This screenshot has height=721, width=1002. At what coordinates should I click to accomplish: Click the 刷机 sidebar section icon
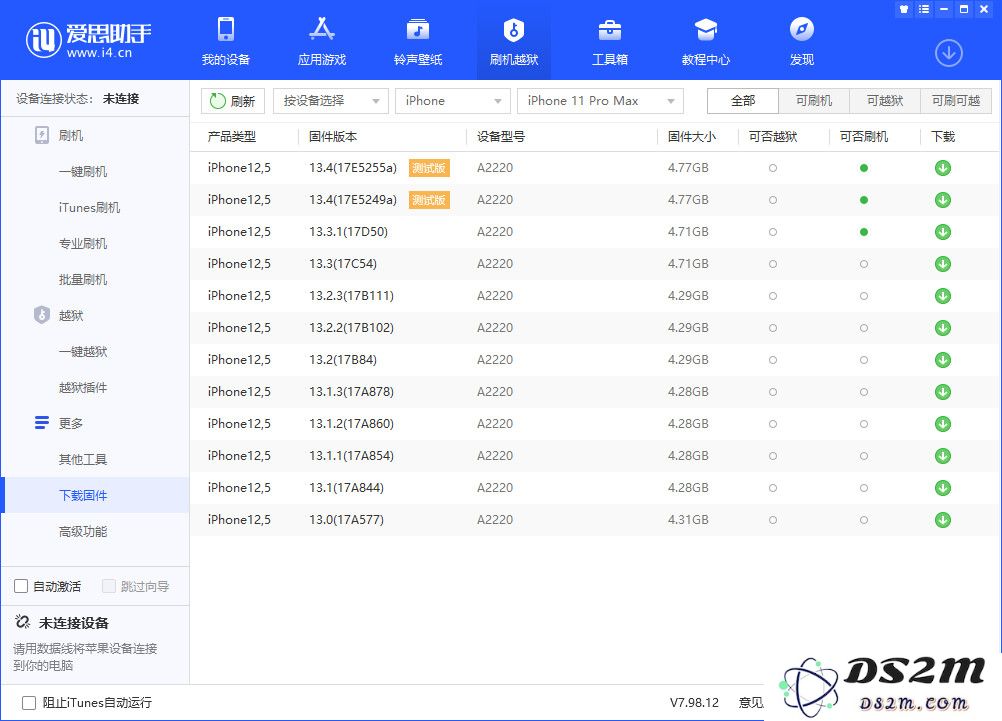coord(42,135)
